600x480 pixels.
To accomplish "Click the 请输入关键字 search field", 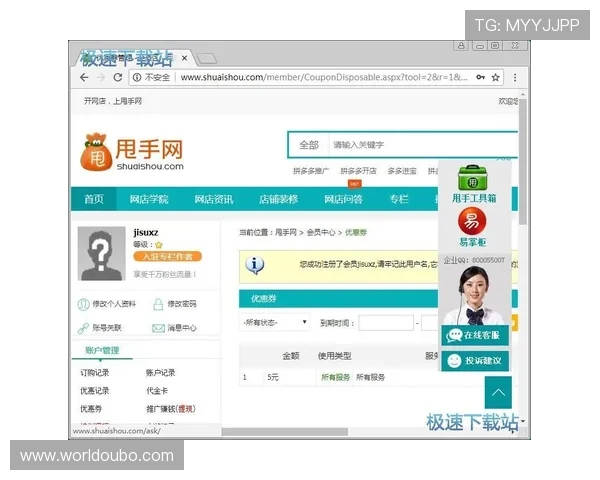I will [x=423, y=145].
